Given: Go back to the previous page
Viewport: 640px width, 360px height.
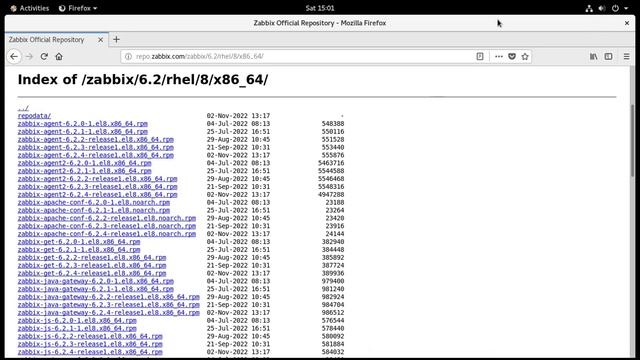Looking at the screenshot, I should pyautogui.click(x=14, y=56).
